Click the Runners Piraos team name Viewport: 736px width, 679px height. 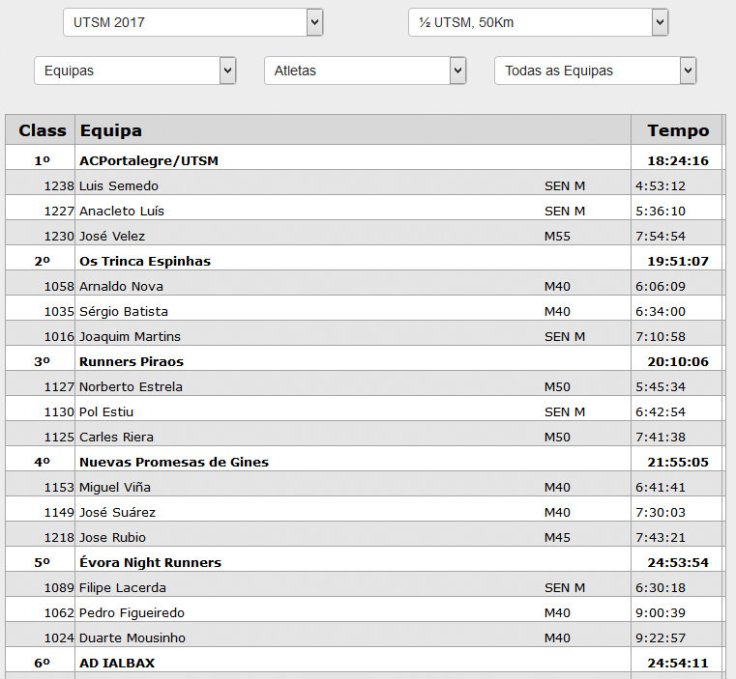pyautogui.click(x=131, y=361)
